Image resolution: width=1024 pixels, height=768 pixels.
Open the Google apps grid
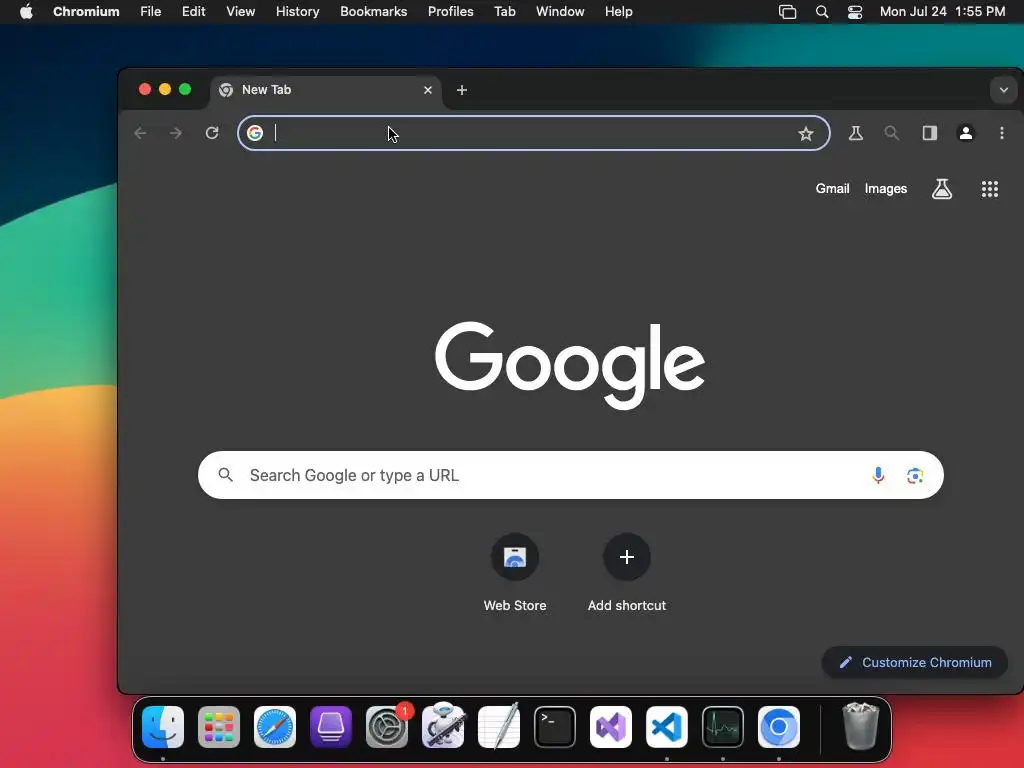tap(990, 189)
